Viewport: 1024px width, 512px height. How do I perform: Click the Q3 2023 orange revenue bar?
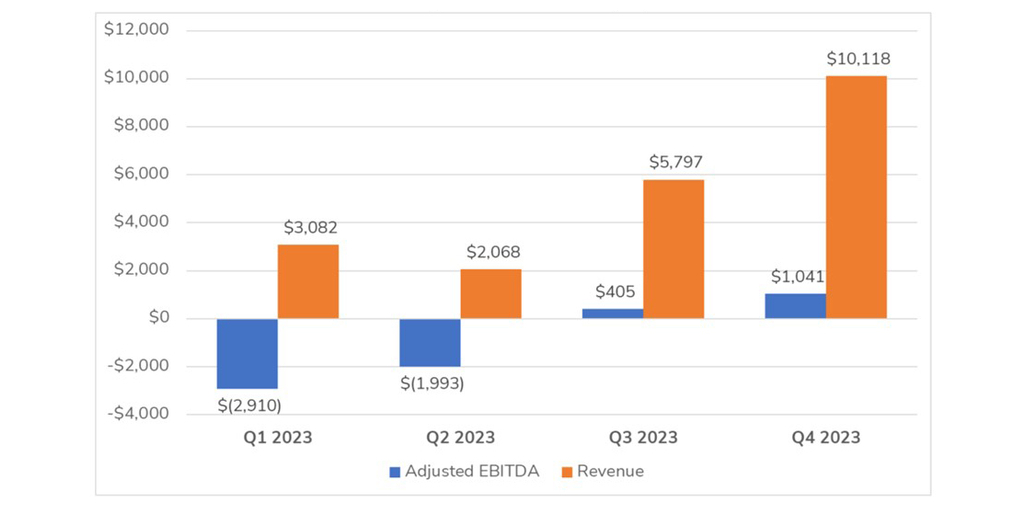click(x=673, y=249)
